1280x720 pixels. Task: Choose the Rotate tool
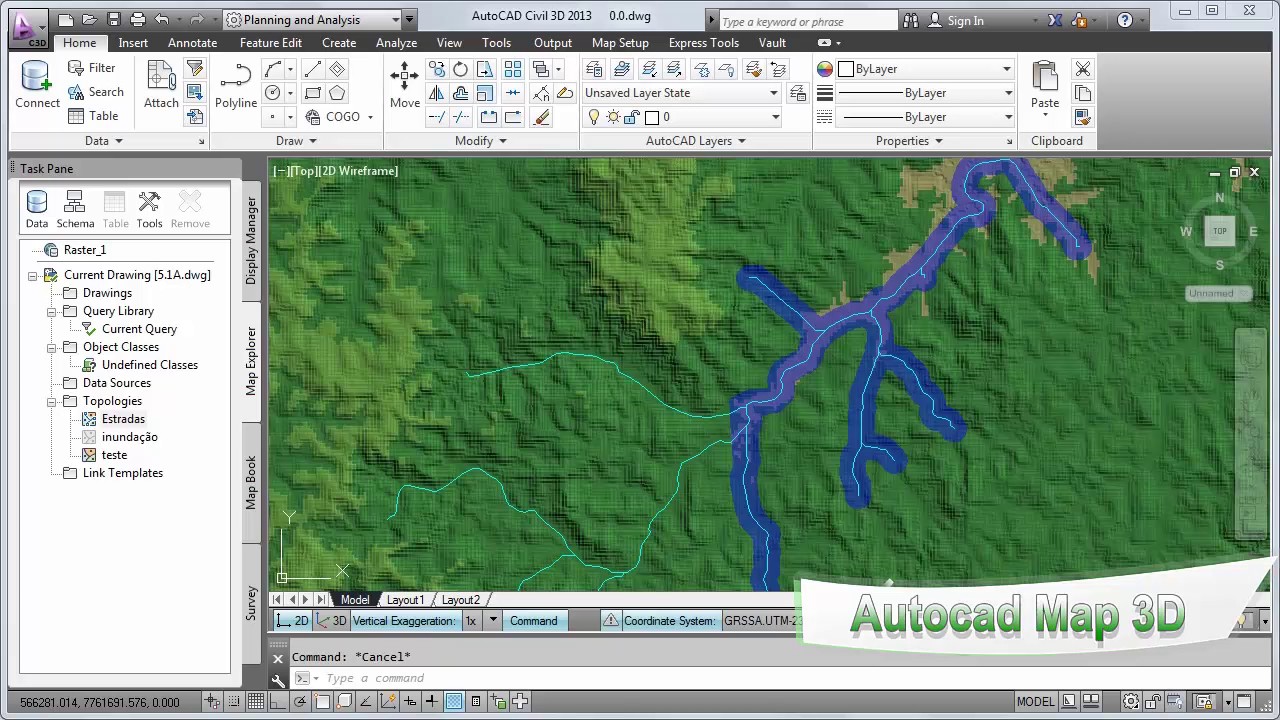tap(460, 69)
